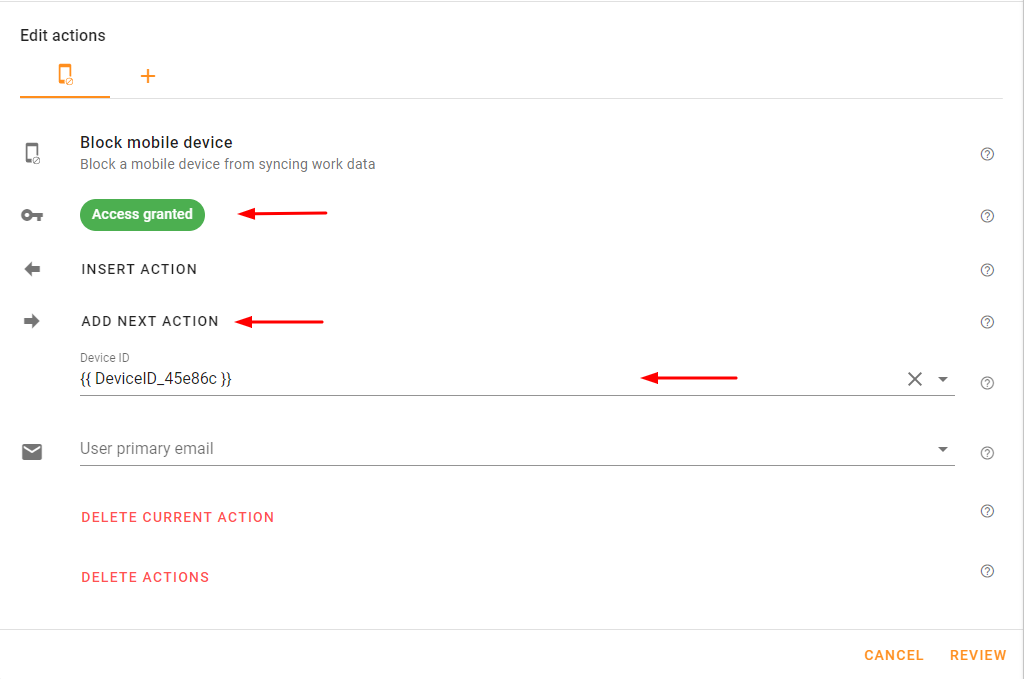Click REVIEW button
The height and width of the screenshot is (679, 1024).
click(x=978, y=655)
